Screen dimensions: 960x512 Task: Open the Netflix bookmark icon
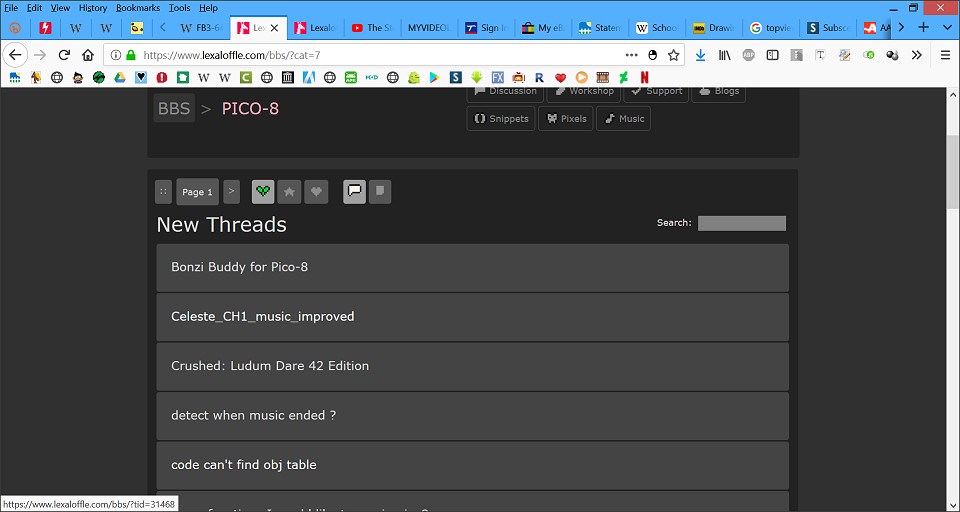click(644, 77)
